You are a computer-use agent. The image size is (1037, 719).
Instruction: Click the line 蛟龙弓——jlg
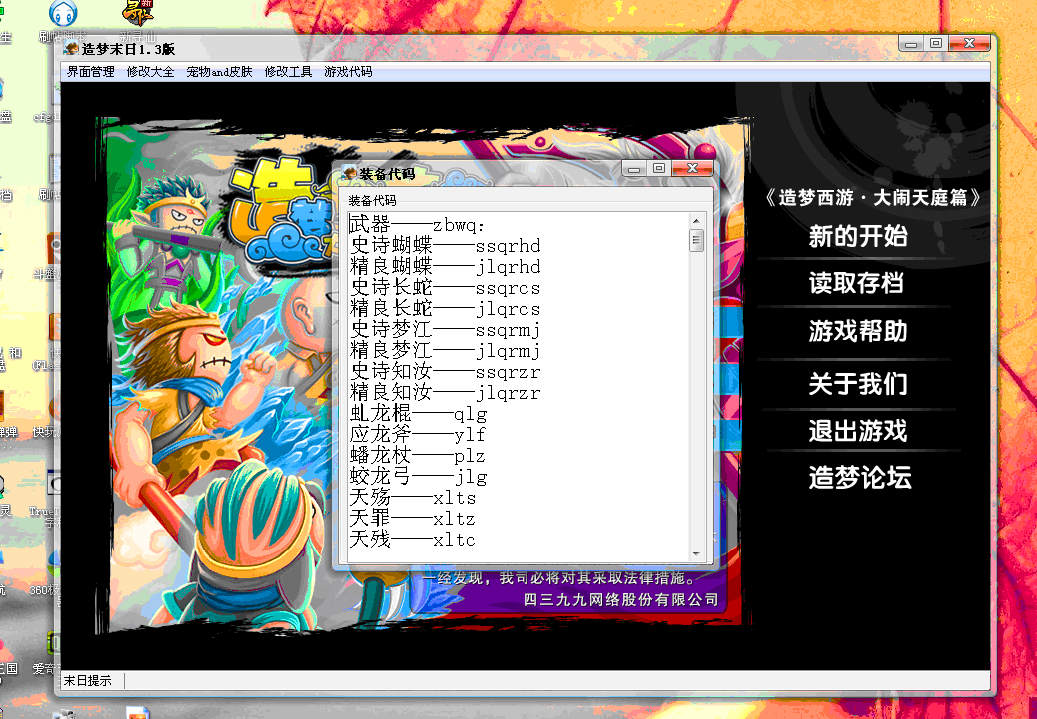tap(419, 477)
